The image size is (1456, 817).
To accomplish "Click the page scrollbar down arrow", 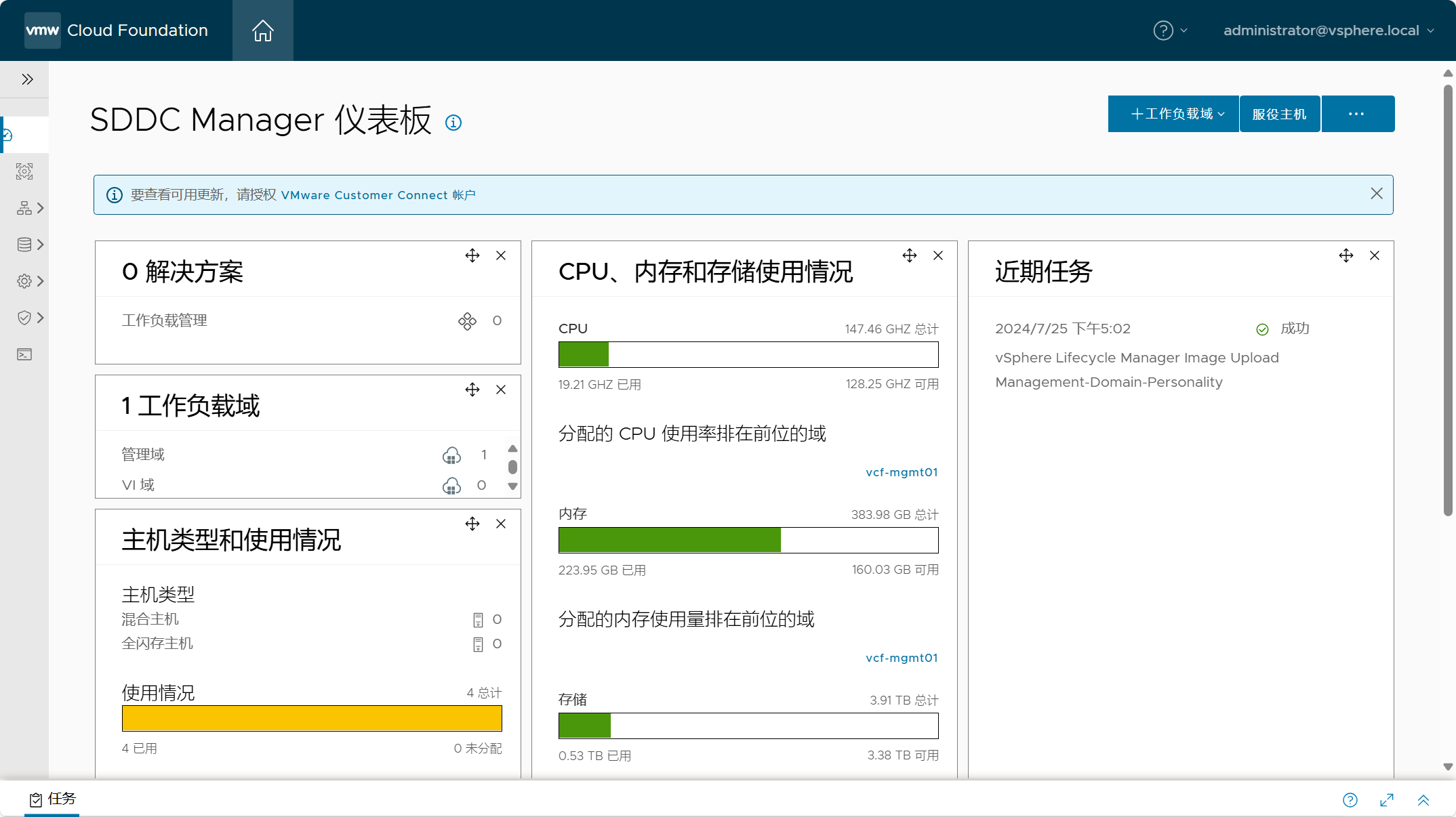I will [x=1448, y=767].
